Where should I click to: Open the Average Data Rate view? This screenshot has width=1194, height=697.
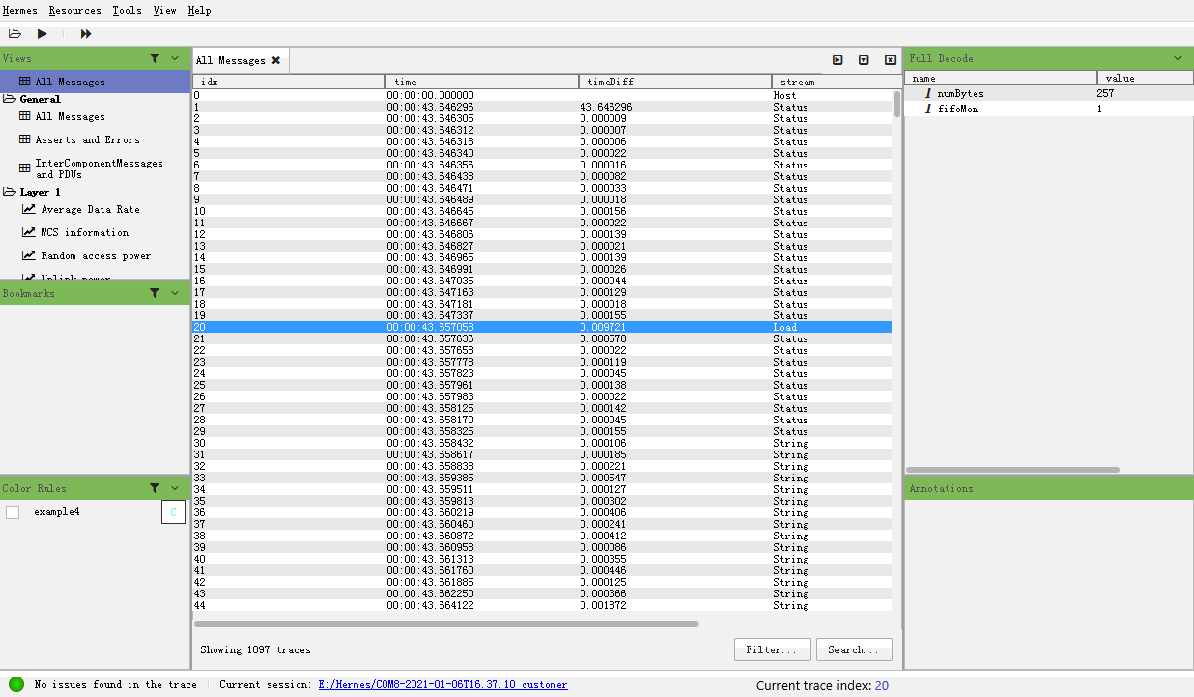tap(89, 210)
